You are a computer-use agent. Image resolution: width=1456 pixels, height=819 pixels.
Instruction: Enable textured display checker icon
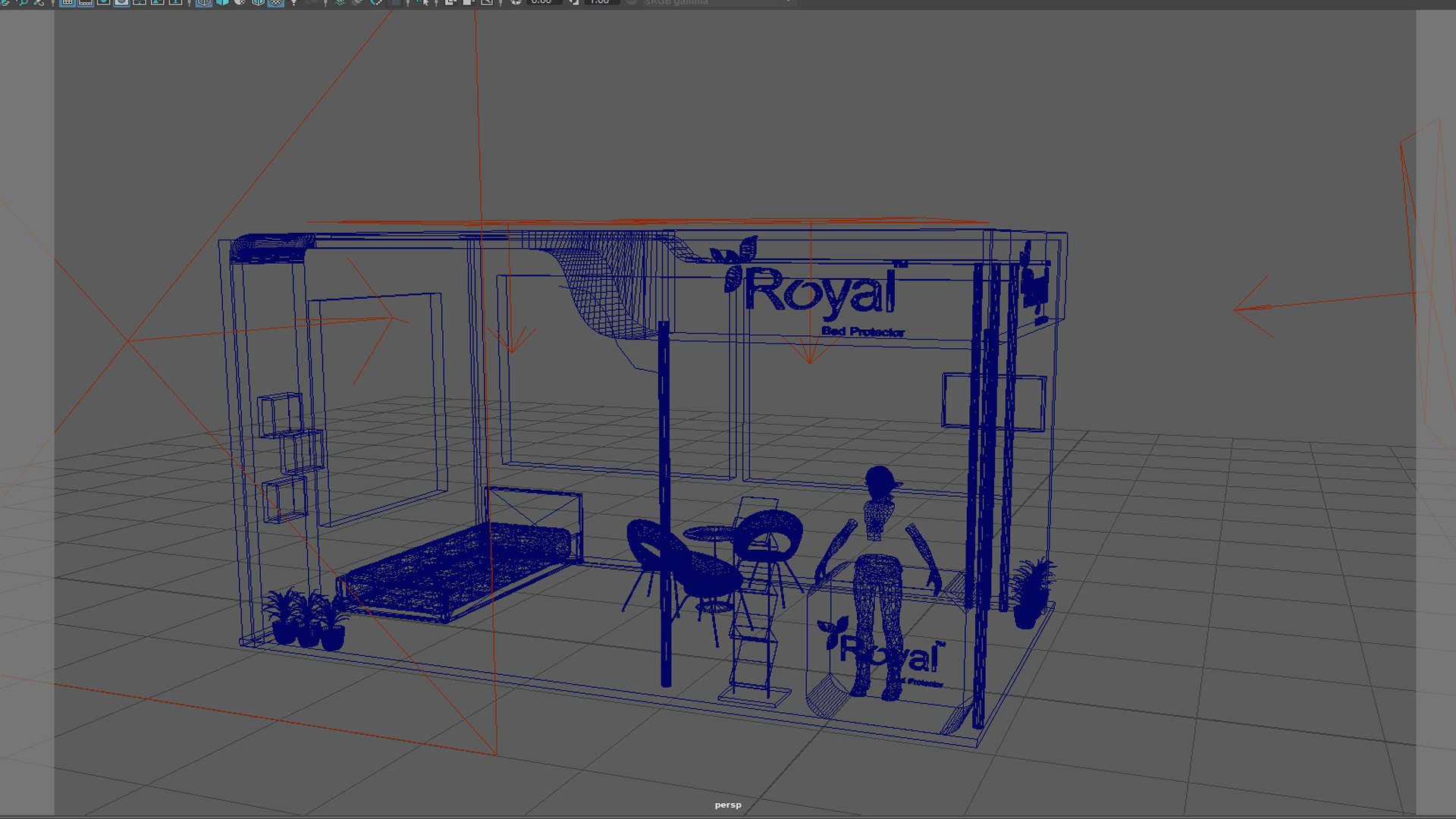[x=276, y=2]
